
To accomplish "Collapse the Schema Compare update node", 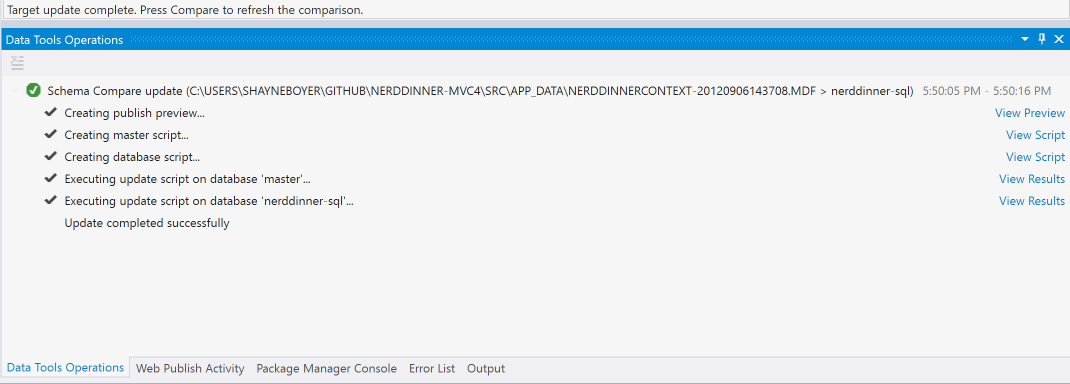I will click(15, 91).
